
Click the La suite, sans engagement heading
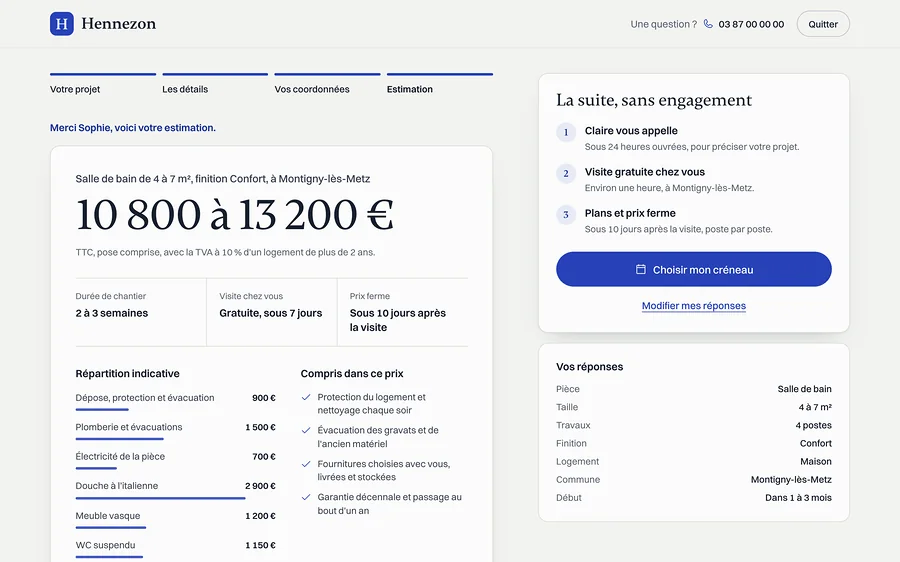click(654, 100)
